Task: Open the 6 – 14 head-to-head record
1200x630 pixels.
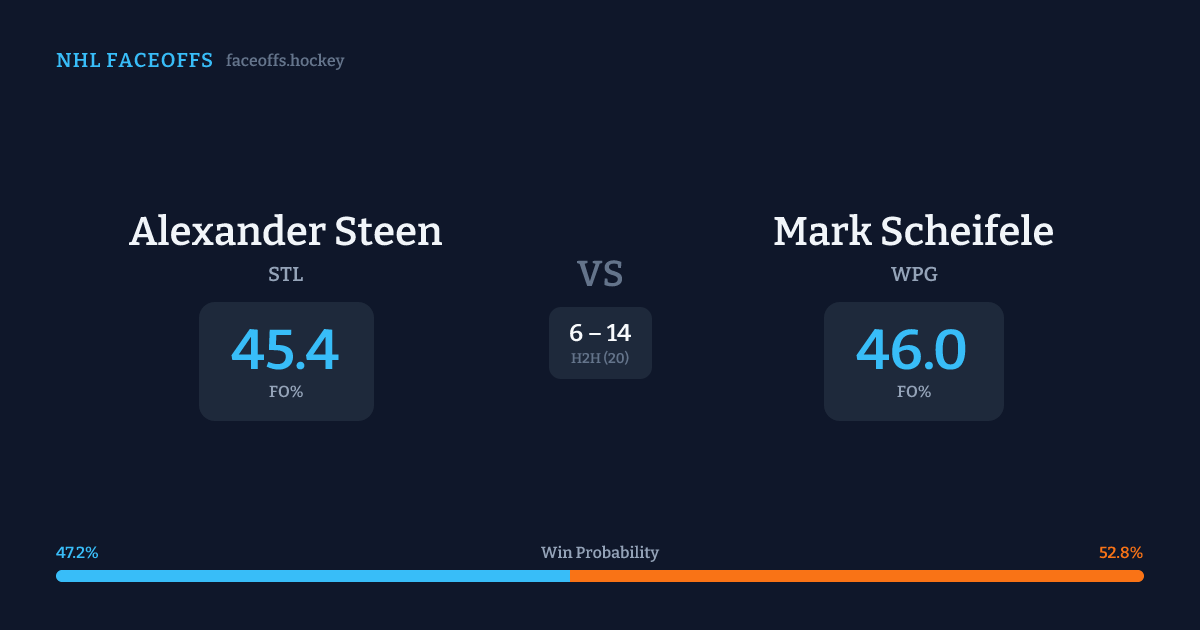Action: [x=600, y=333]
